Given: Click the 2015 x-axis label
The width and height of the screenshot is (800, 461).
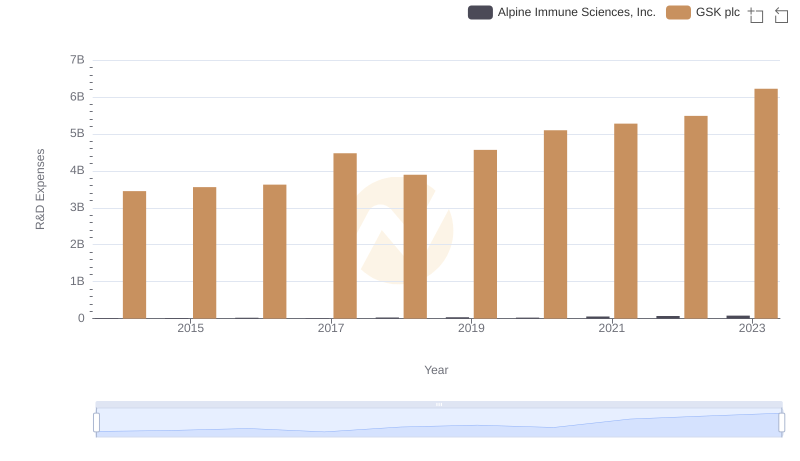Looking at the screenshot, I should tap(190, 328).
